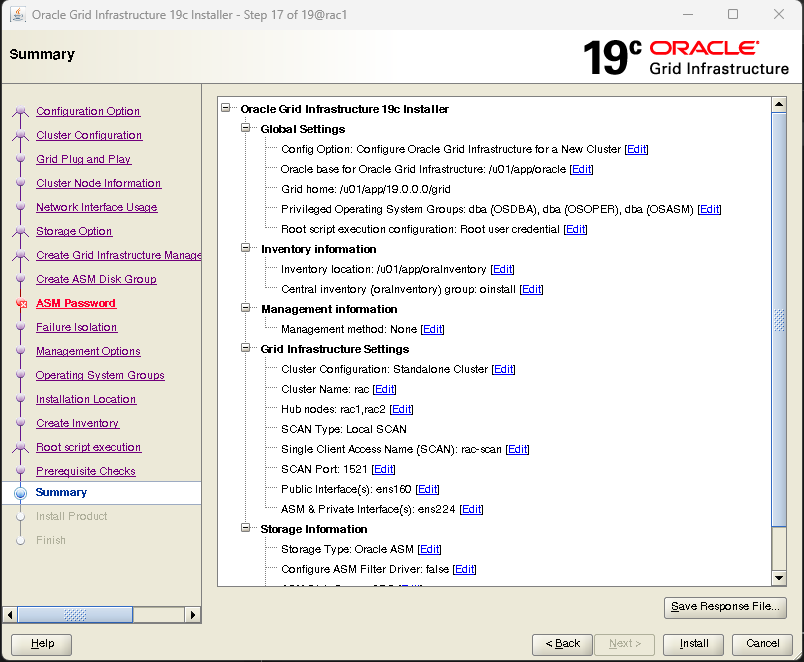The image size is (804, 662).
Task: Click the sidebar horizontal scroll left arrow
Action: pos(10,614)
